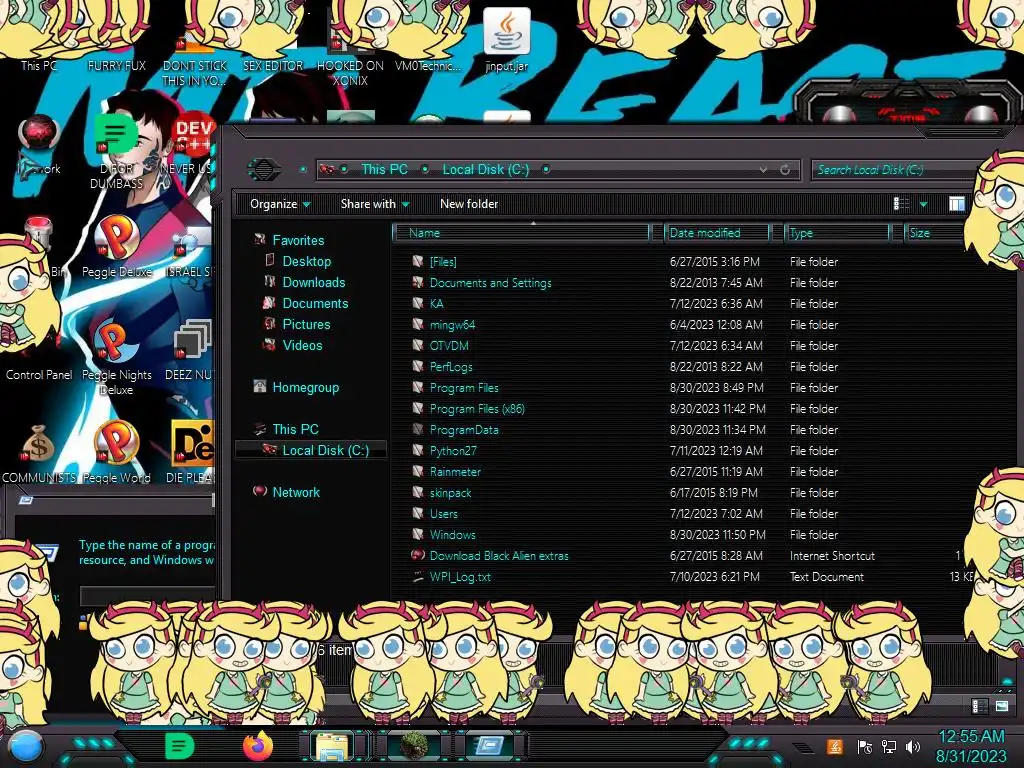Switch to large icons view in status bar
The height and width of the screenshot is (768, 1024).
[1001, 705]
